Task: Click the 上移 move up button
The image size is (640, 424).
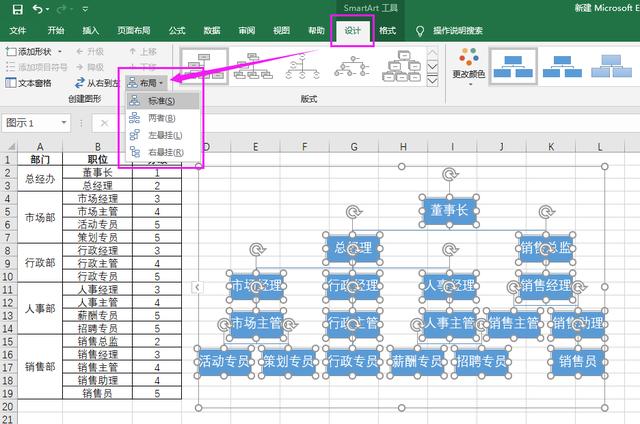Action: point(143,52)
